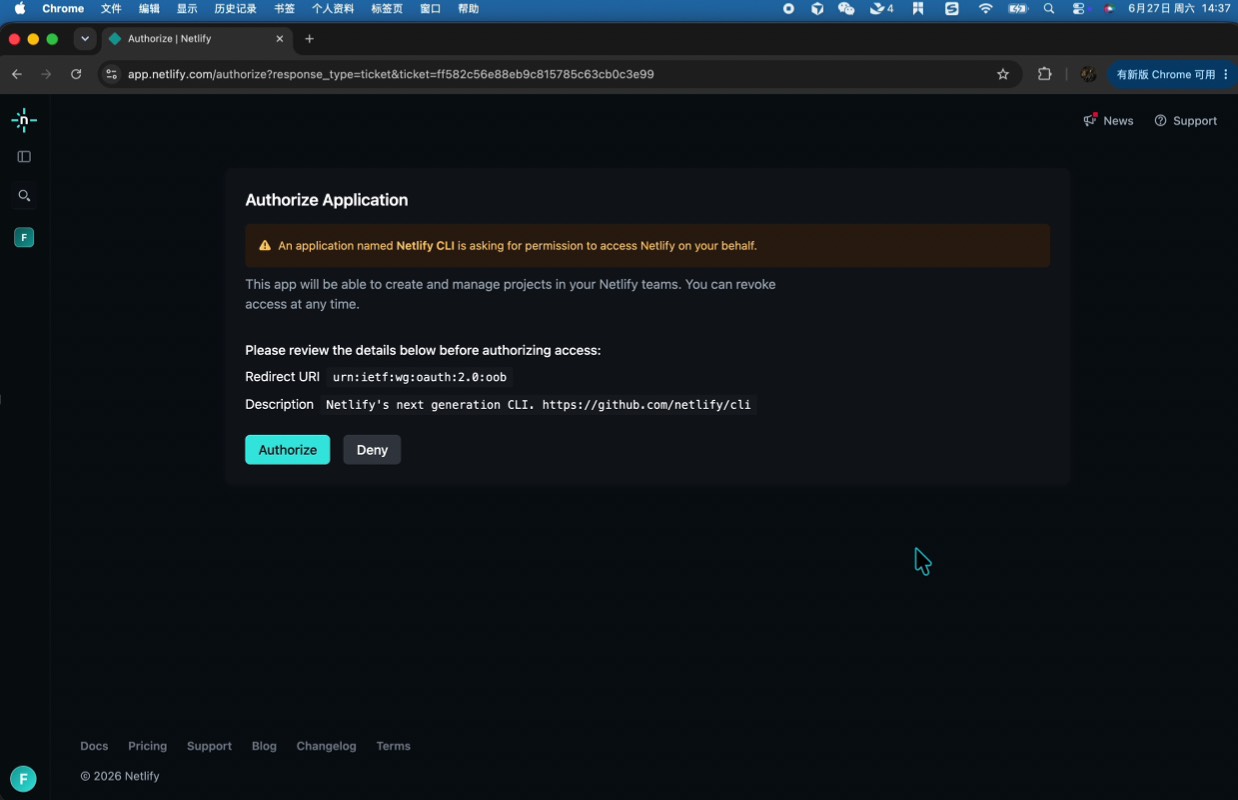Click the Deny button

pyautogui.click(x=372, y=450)
